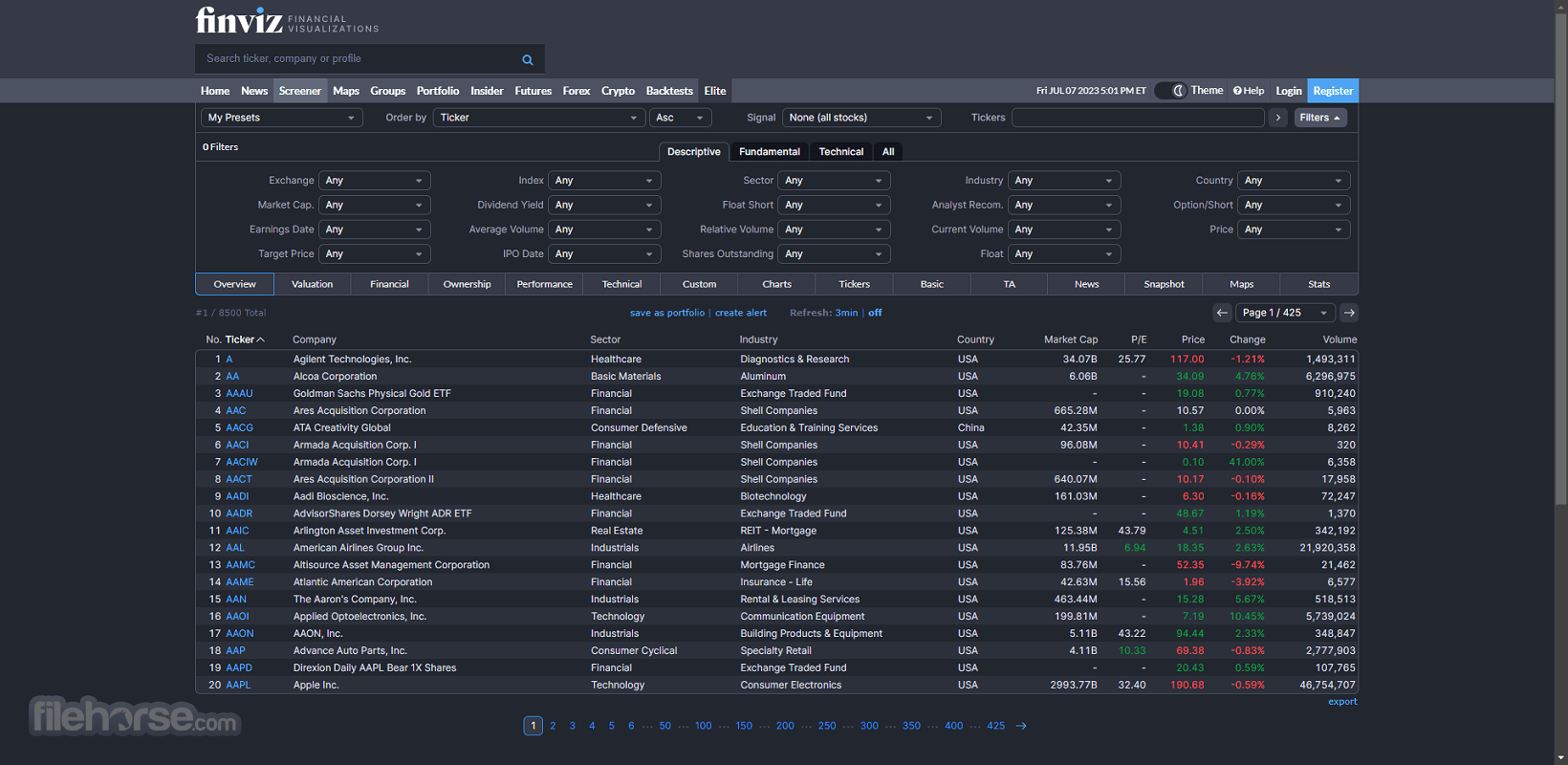The height and width of the screenshot is (765, 1568).
Task: Collapse the Filters panel button
Action: pos(1320,118)
